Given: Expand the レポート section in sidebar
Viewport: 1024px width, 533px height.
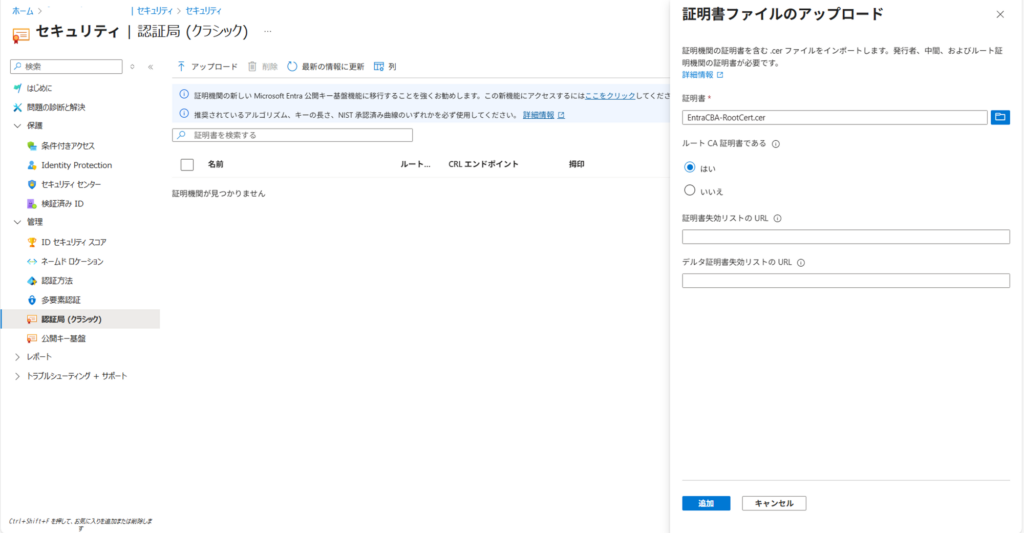Looking at the screenshot, I should point(17,357).
